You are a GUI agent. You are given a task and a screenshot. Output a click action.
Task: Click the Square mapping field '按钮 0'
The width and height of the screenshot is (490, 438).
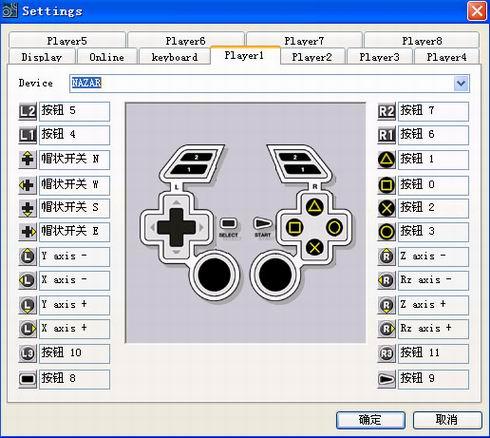tap(433, 185)
